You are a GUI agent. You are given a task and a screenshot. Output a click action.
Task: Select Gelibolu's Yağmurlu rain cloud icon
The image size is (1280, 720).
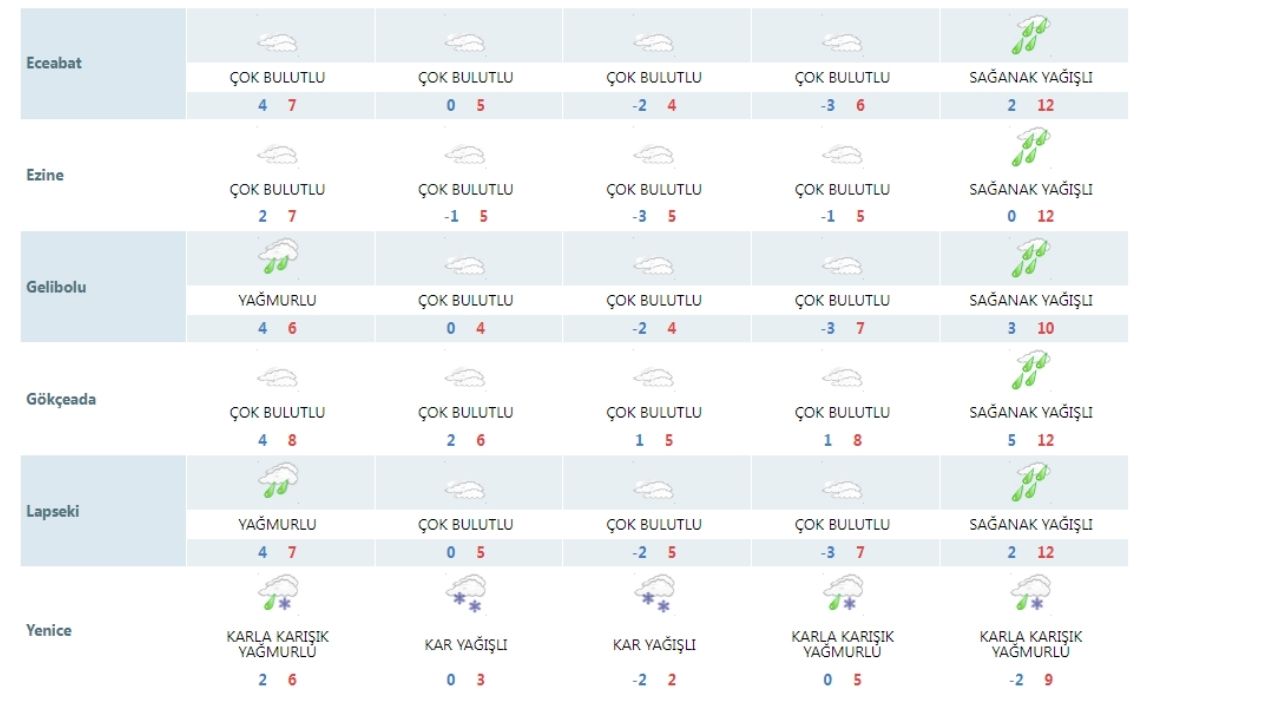[278, 258]
